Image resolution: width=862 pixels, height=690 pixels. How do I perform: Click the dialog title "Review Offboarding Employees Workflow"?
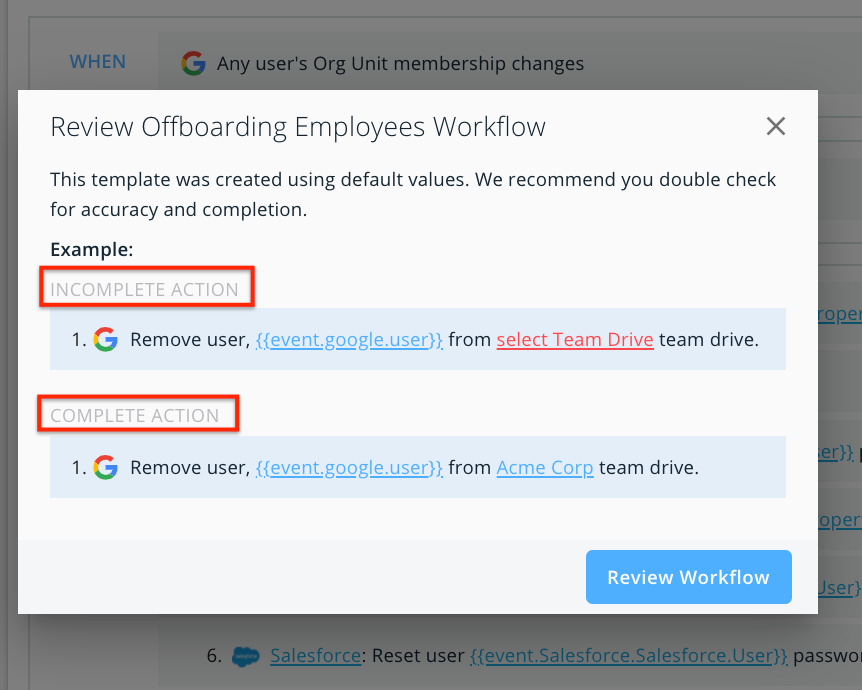(297, 127)
